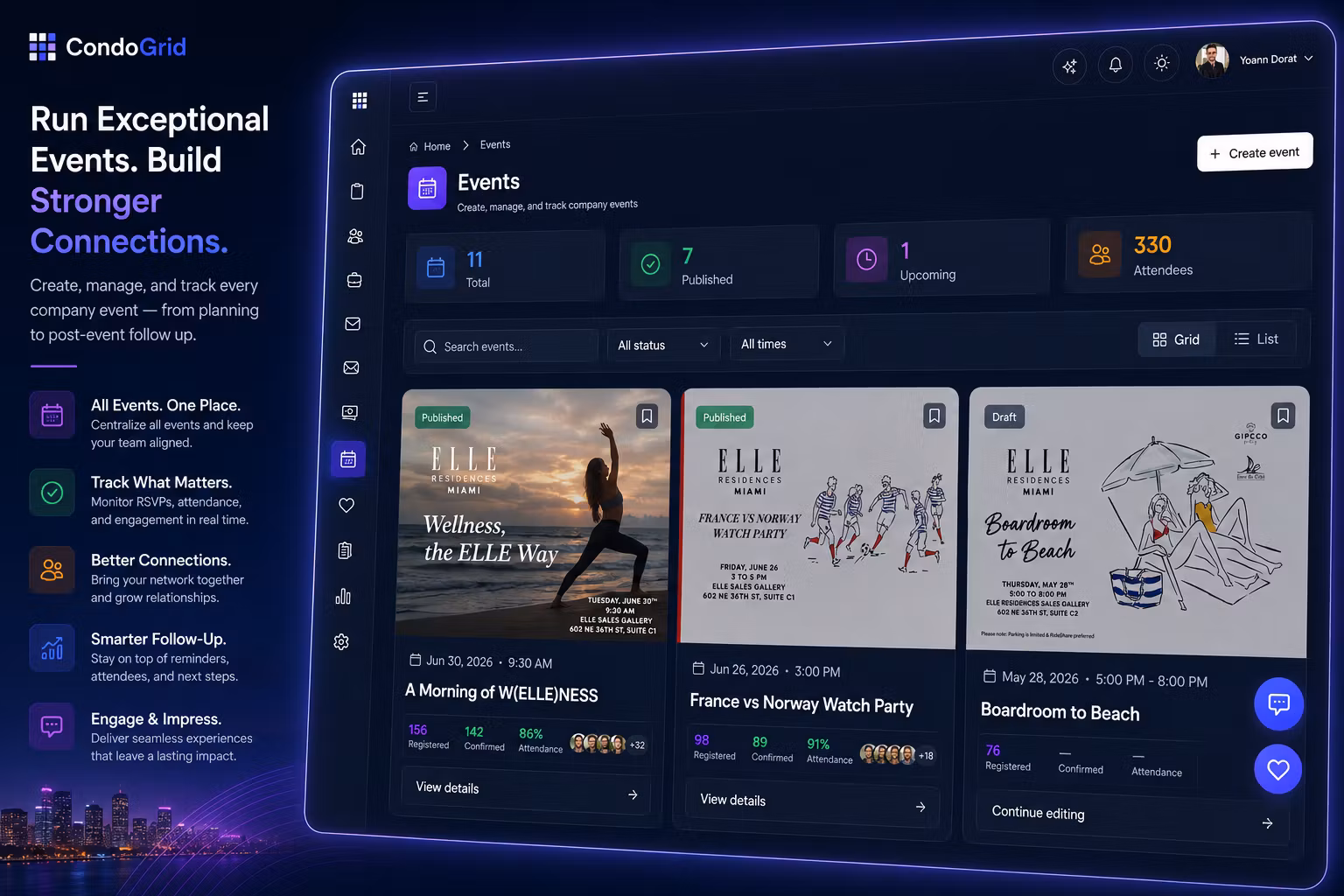Toggle the sun light-mode theme switch
The height and width of the screenshot is (896, 1344).
1162,63
